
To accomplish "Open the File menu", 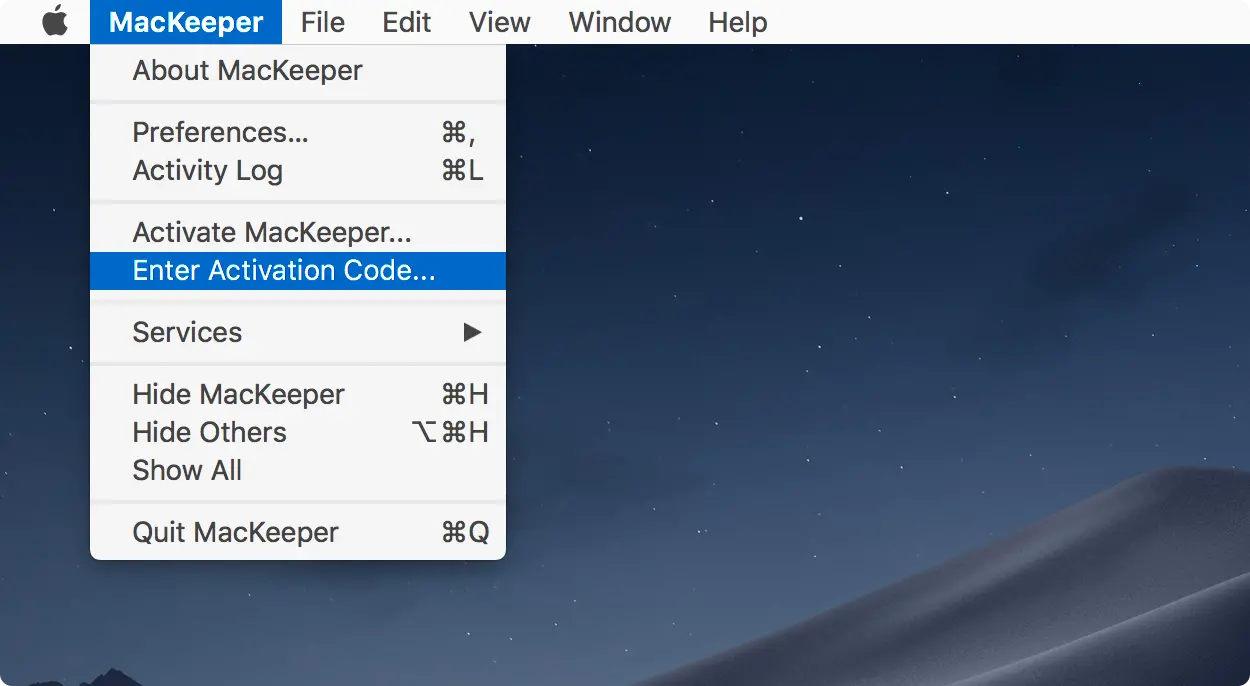I will pyautogui.click(x=322, y=22).
